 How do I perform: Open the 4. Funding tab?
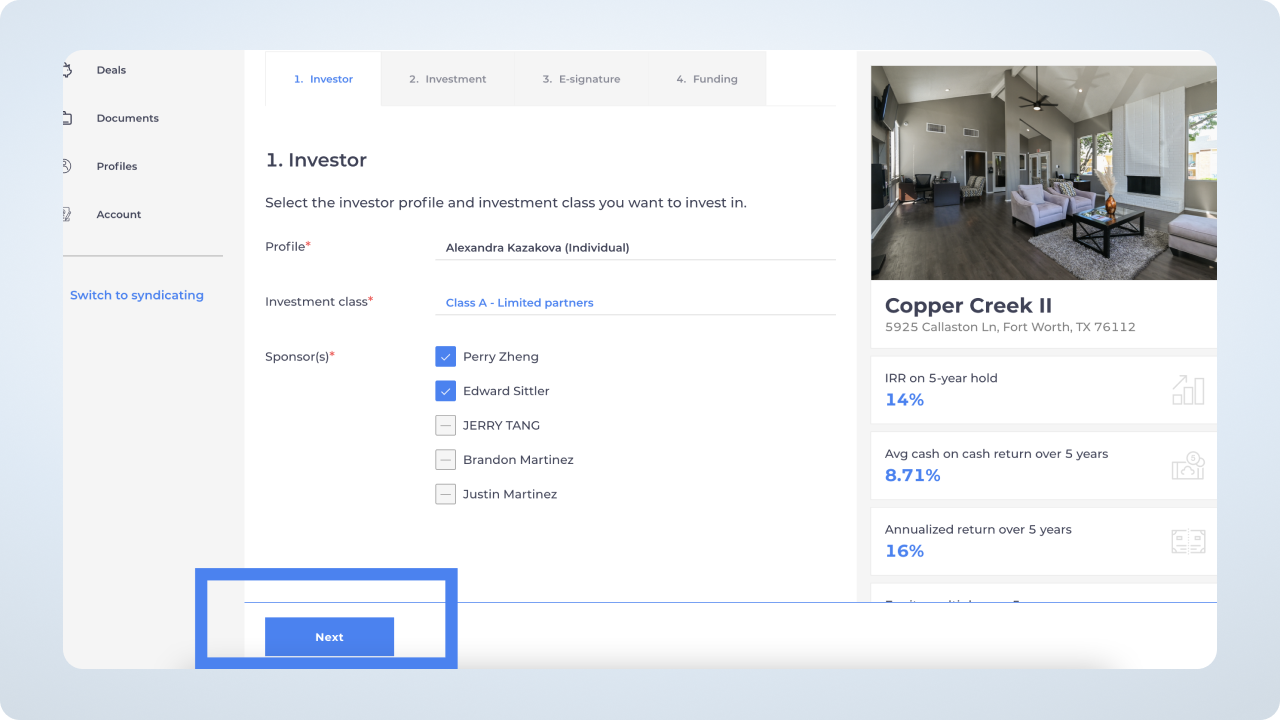(707, 79)
